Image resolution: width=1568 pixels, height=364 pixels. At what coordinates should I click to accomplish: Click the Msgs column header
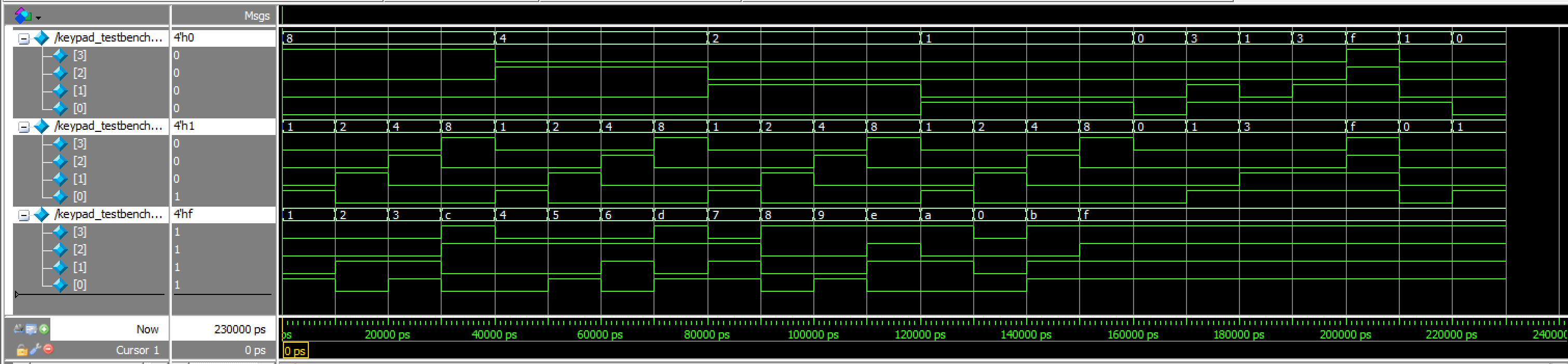pos(256,16)
